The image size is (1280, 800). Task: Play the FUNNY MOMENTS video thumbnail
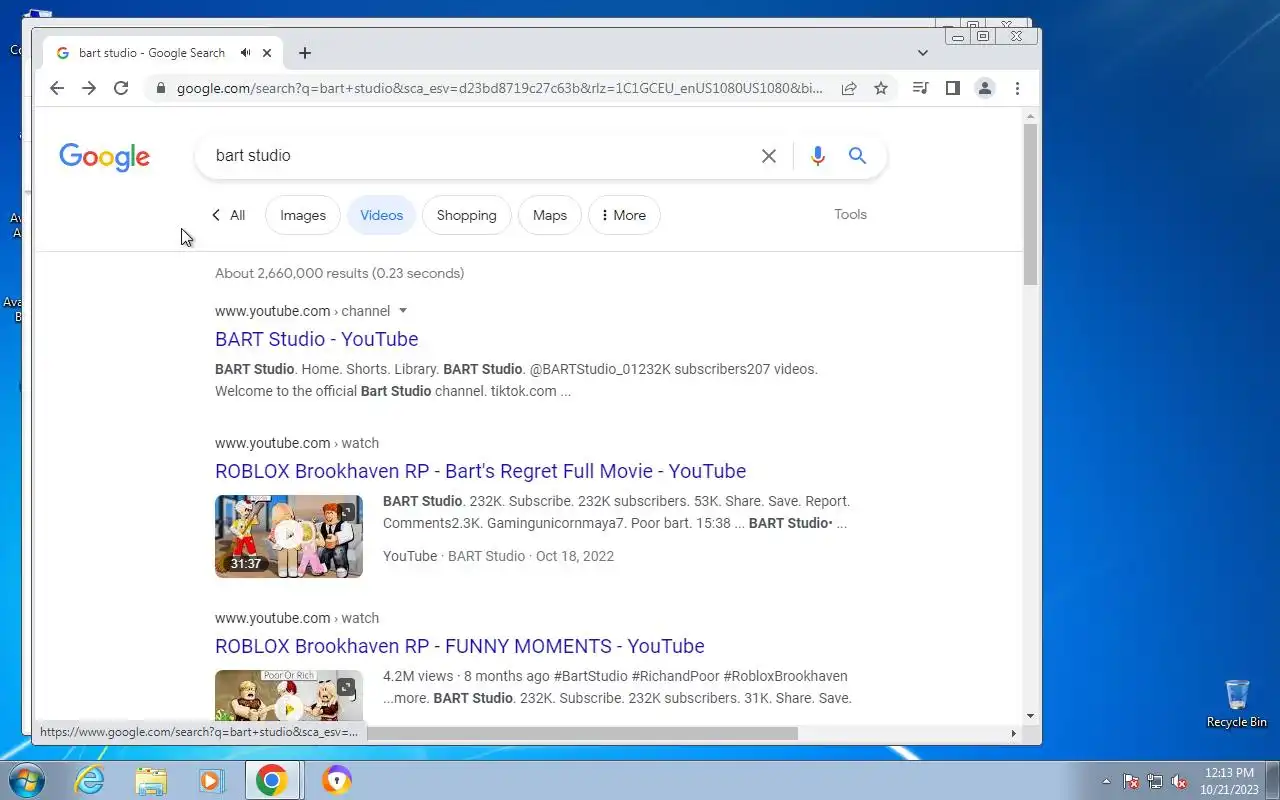pyautogui.click(x=289, y=694)
